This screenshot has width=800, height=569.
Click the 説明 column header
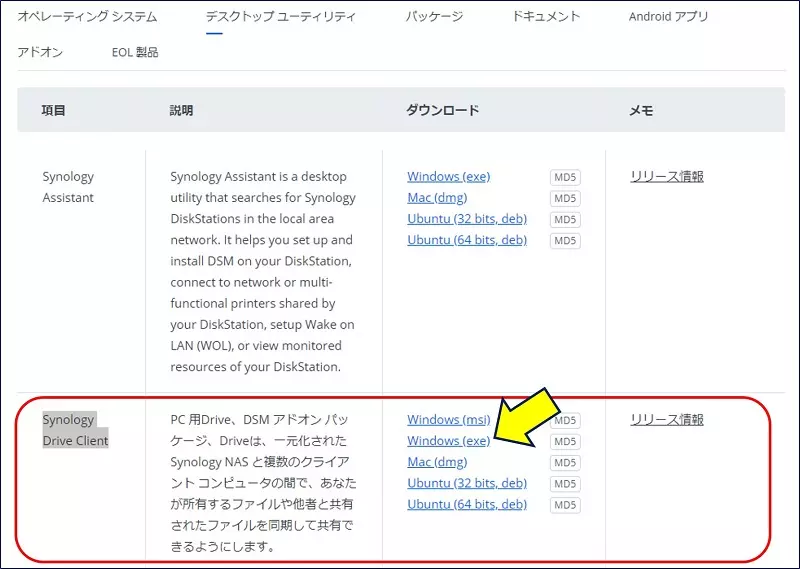tap(181, 110)
